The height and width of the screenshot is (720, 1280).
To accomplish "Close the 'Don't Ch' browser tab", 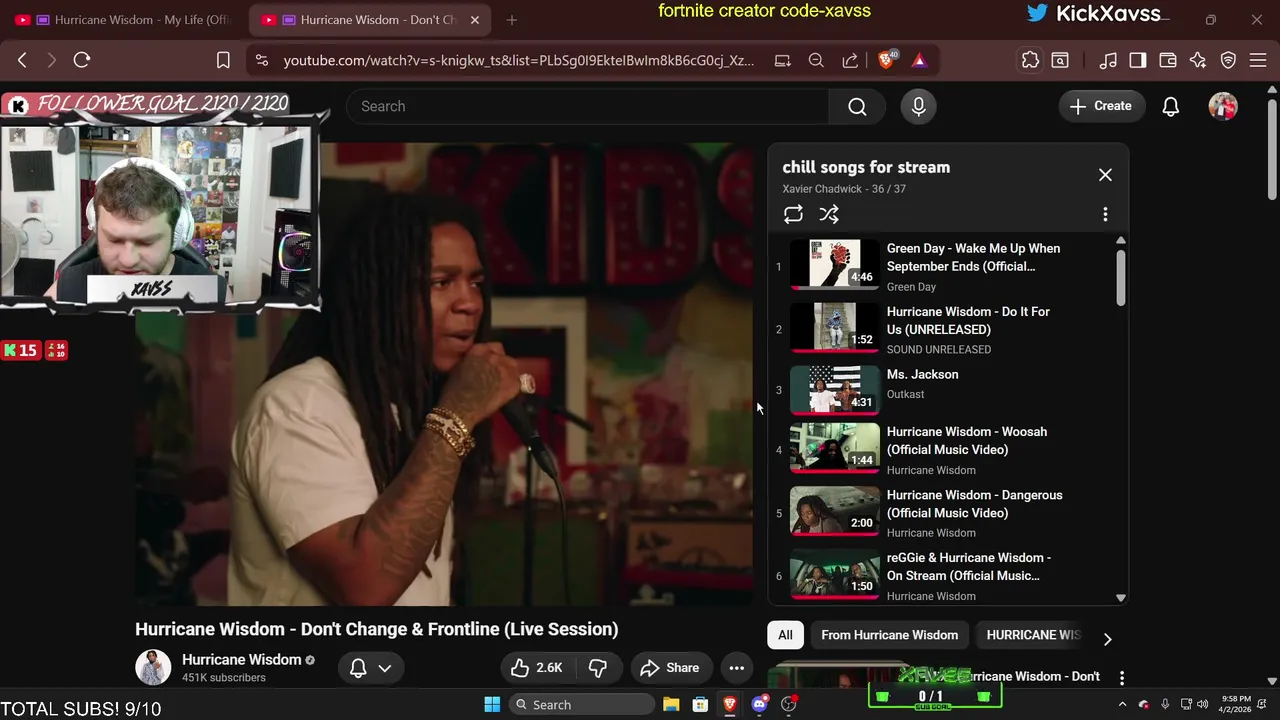I will pyautogui.click(x=475, y=20).
